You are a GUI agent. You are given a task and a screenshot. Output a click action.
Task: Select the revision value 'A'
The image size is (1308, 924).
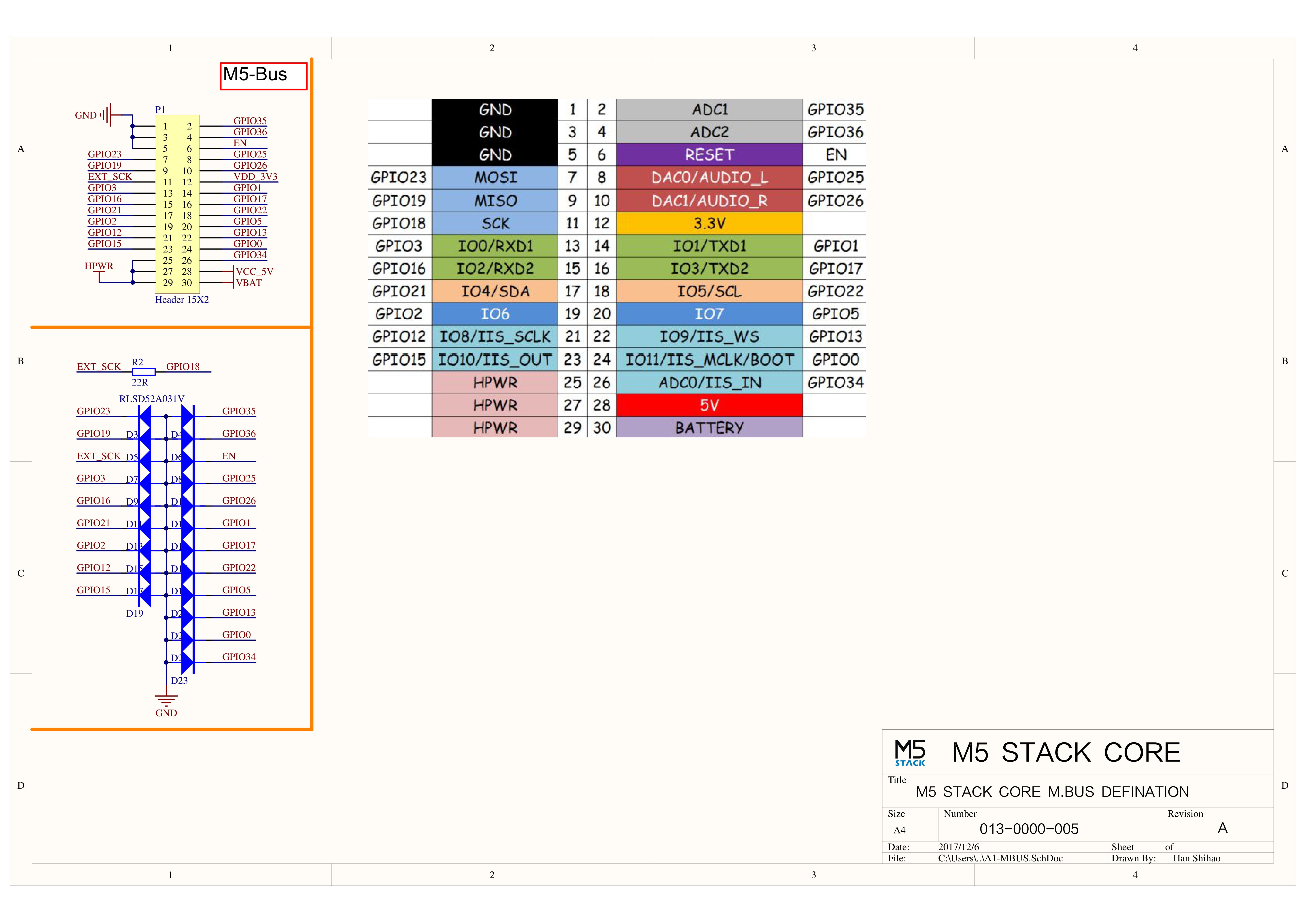click(1223, 828)
